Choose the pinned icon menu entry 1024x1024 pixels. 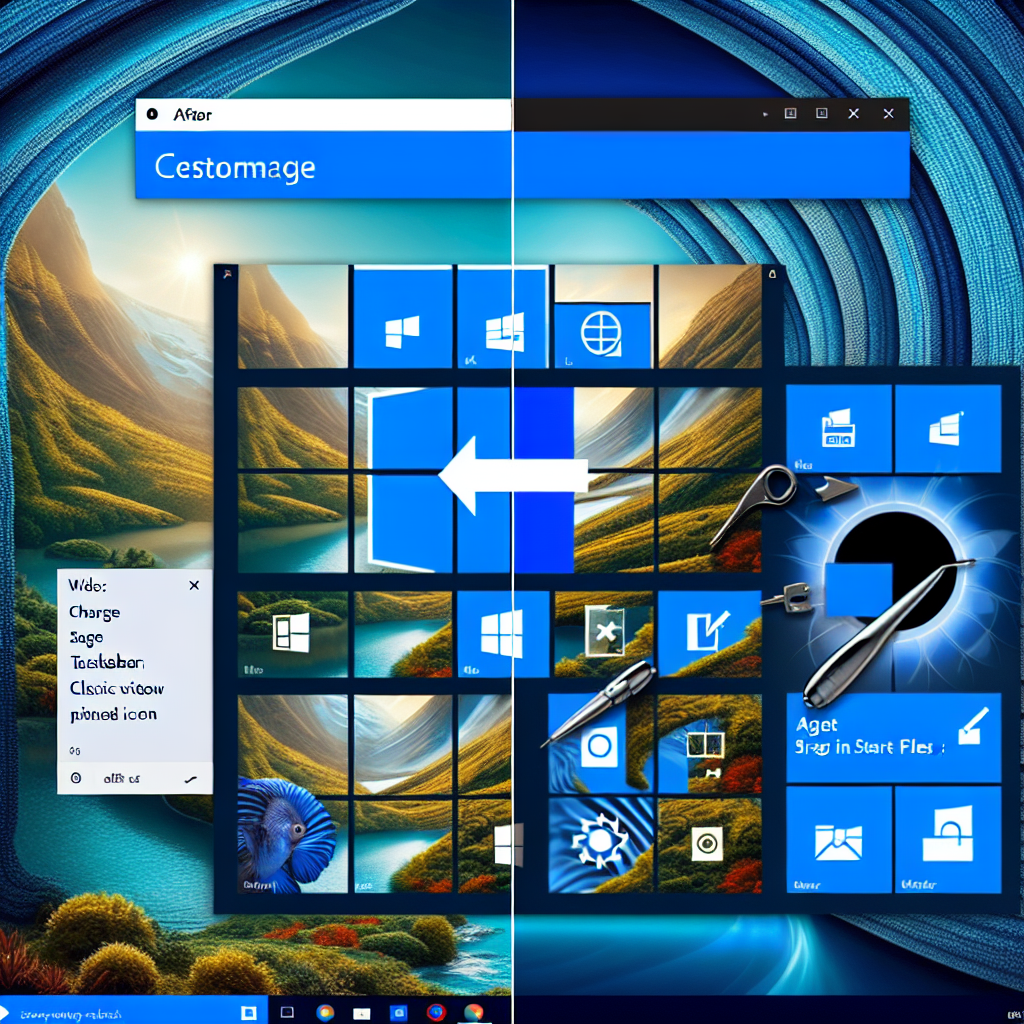coord(114,714)
